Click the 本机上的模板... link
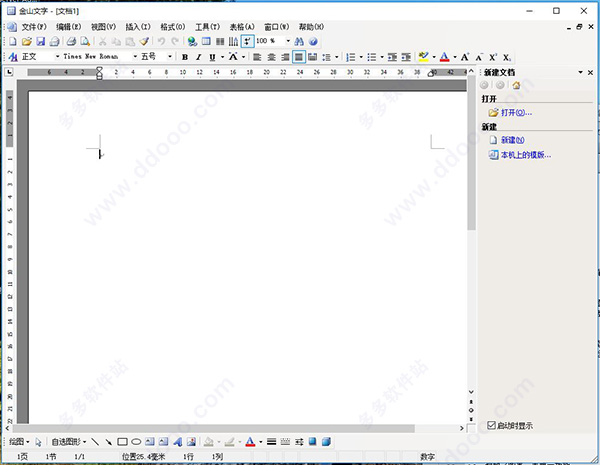600x465 pixels. [x=526, y=155]
